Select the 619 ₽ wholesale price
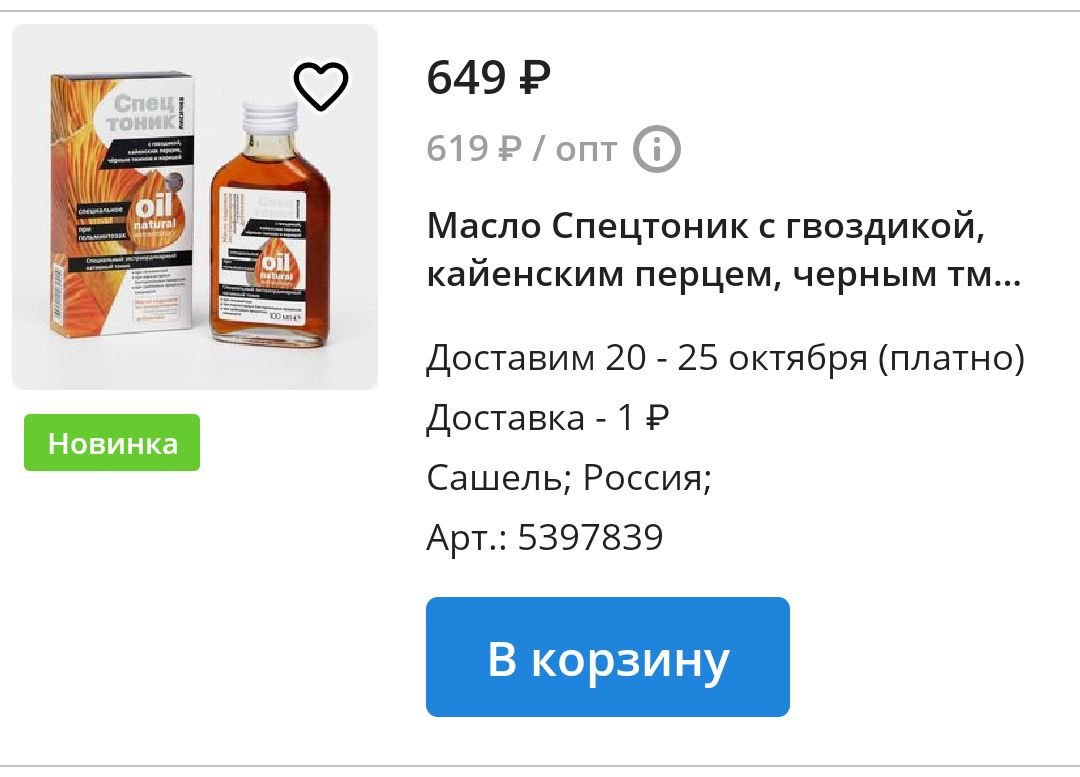 click(474, 149)
